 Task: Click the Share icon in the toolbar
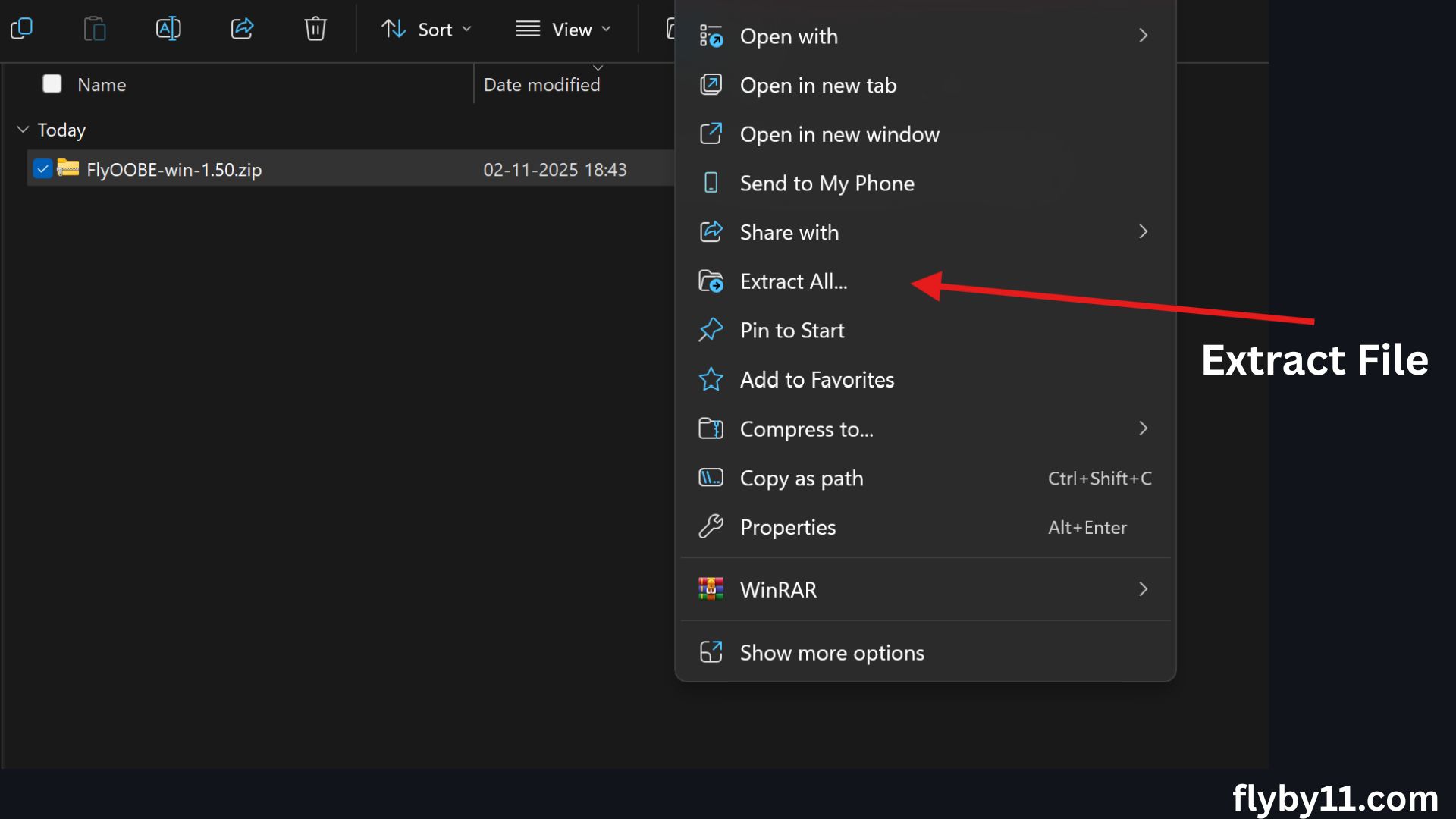[242, 29]
